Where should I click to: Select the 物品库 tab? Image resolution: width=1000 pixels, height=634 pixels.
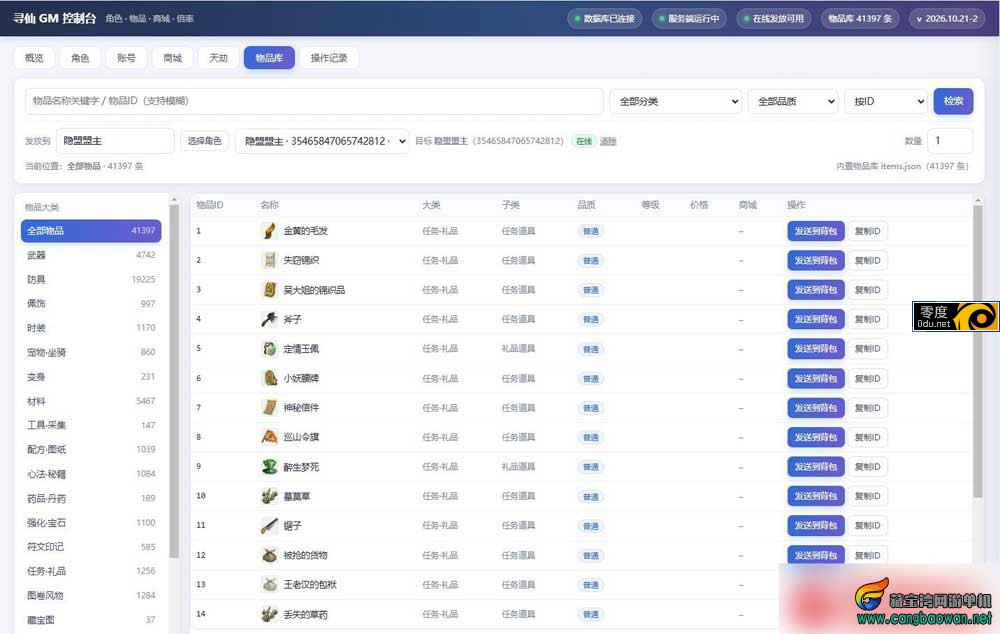(269, 58)
